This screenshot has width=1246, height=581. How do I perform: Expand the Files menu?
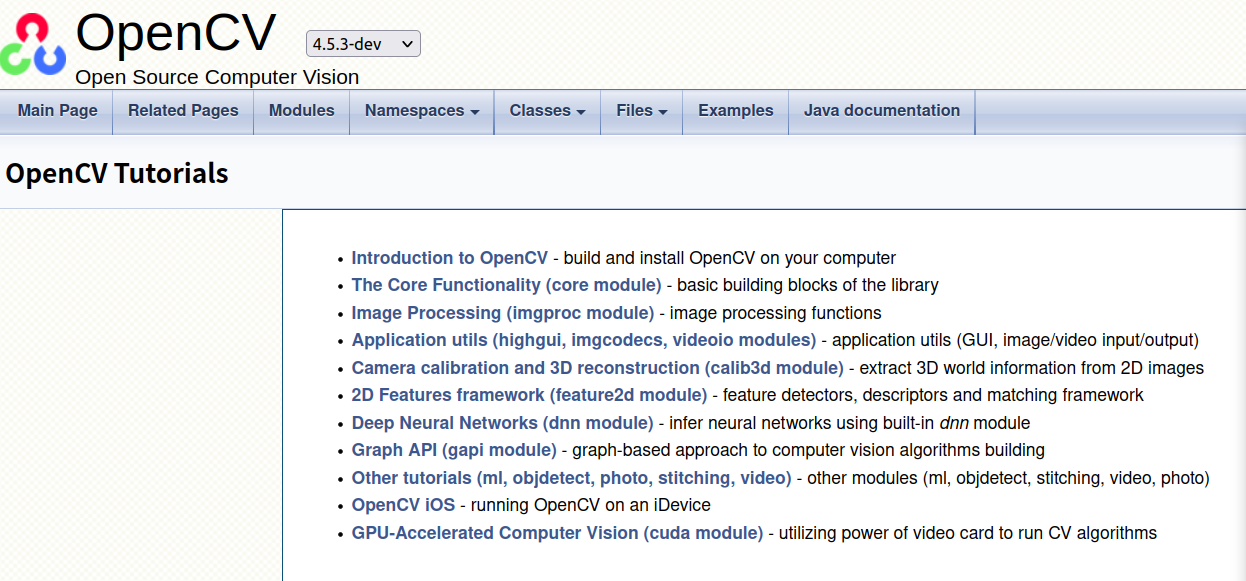point(641,111)
